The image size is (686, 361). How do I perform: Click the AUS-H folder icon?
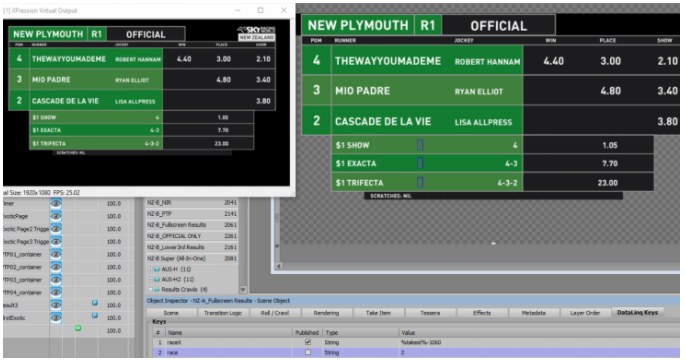tap(157, 269)
